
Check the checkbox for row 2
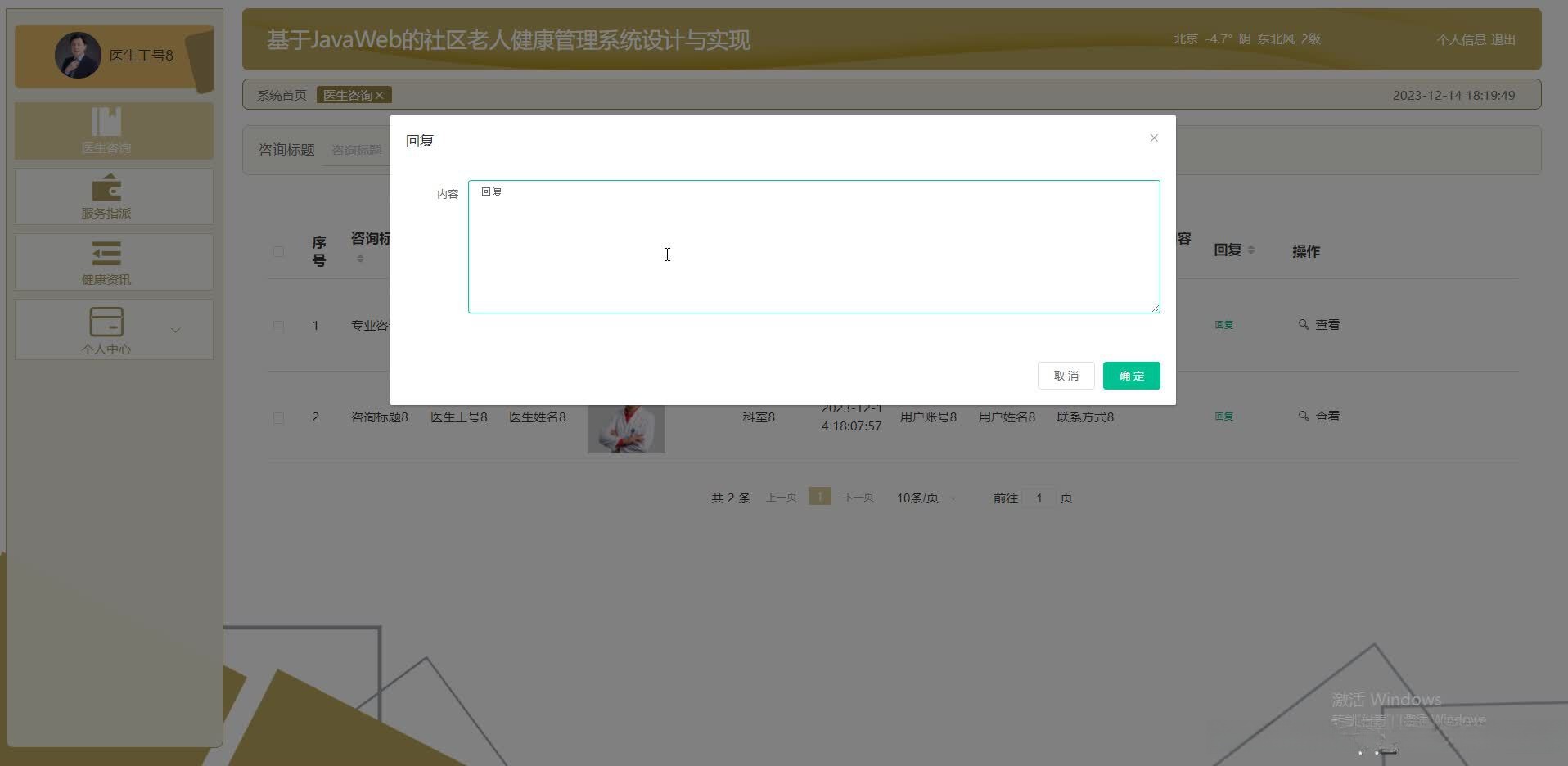[x=278, y=417]
